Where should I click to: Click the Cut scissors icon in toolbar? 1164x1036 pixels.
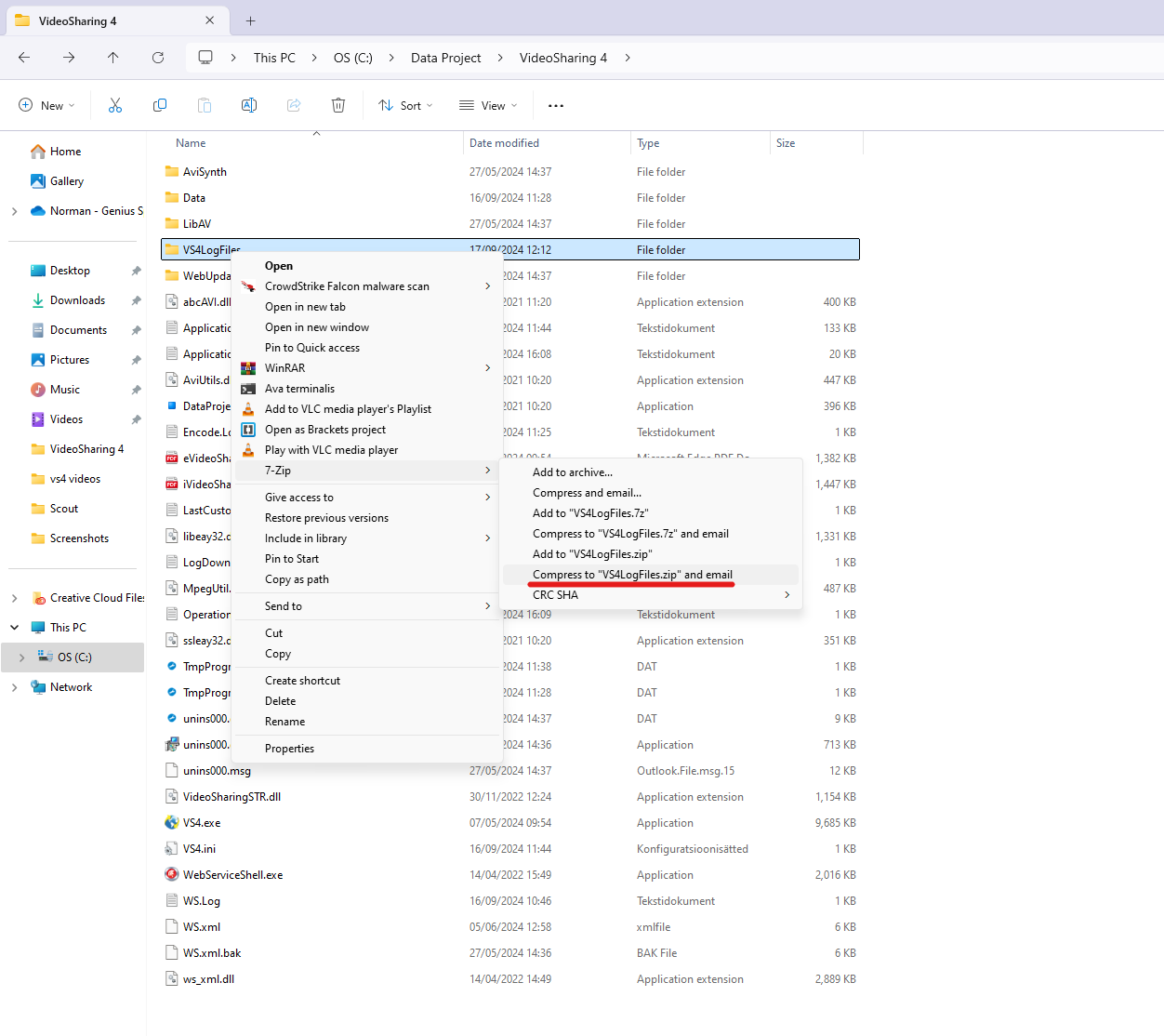(115, 105)
